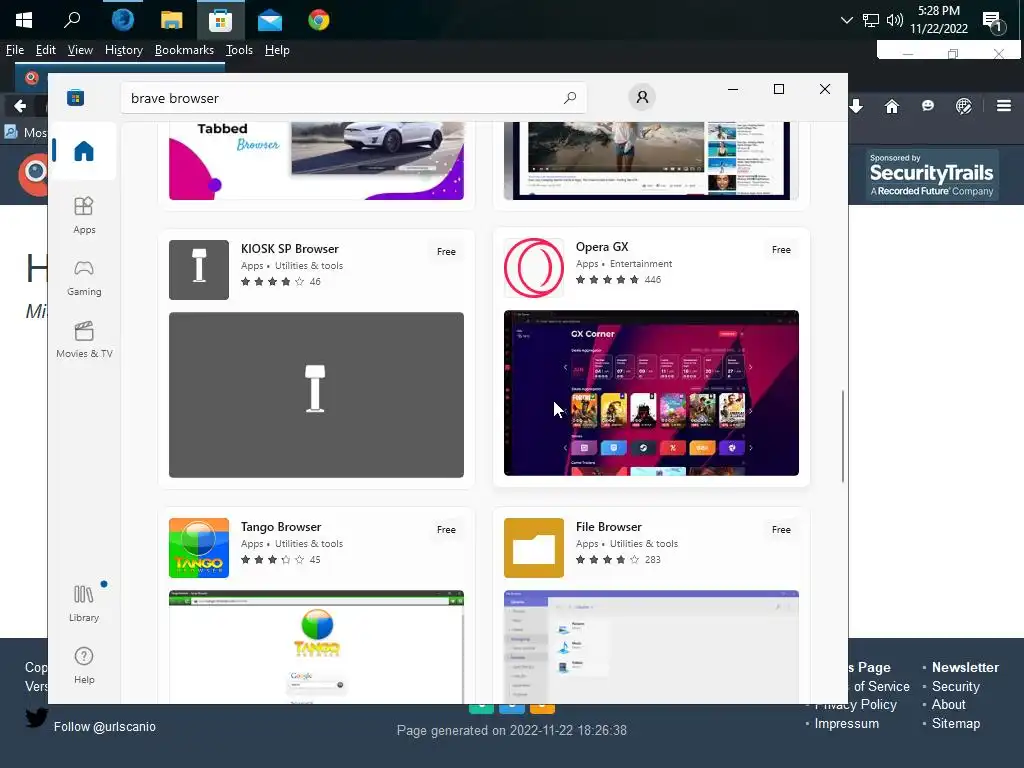Viewport: 1024px width, 768px height.
Task: Click Free button for Tango Browser
Action: point(446,530)
